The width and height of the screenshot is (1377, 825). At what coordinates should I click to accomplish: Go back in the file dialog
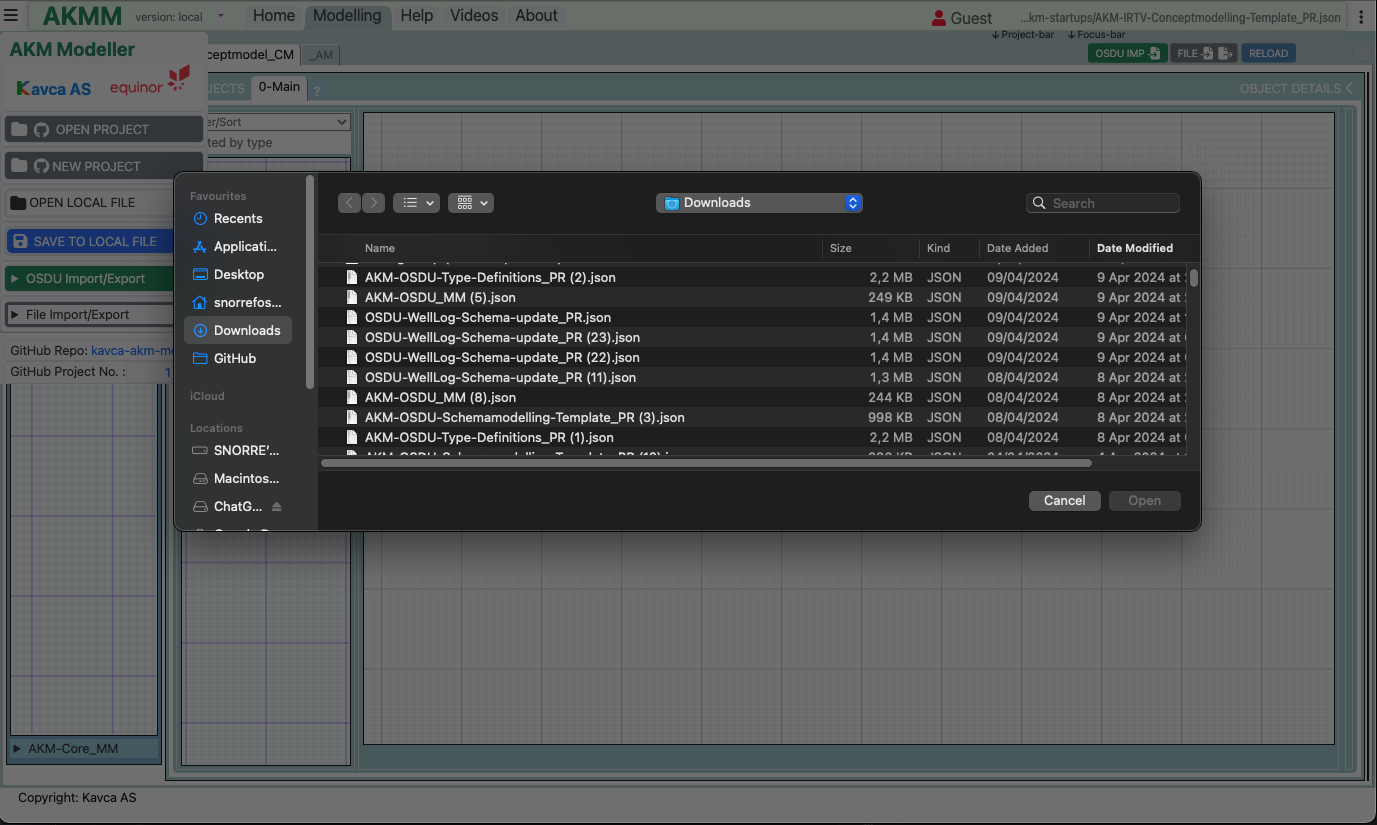point(349,203)
